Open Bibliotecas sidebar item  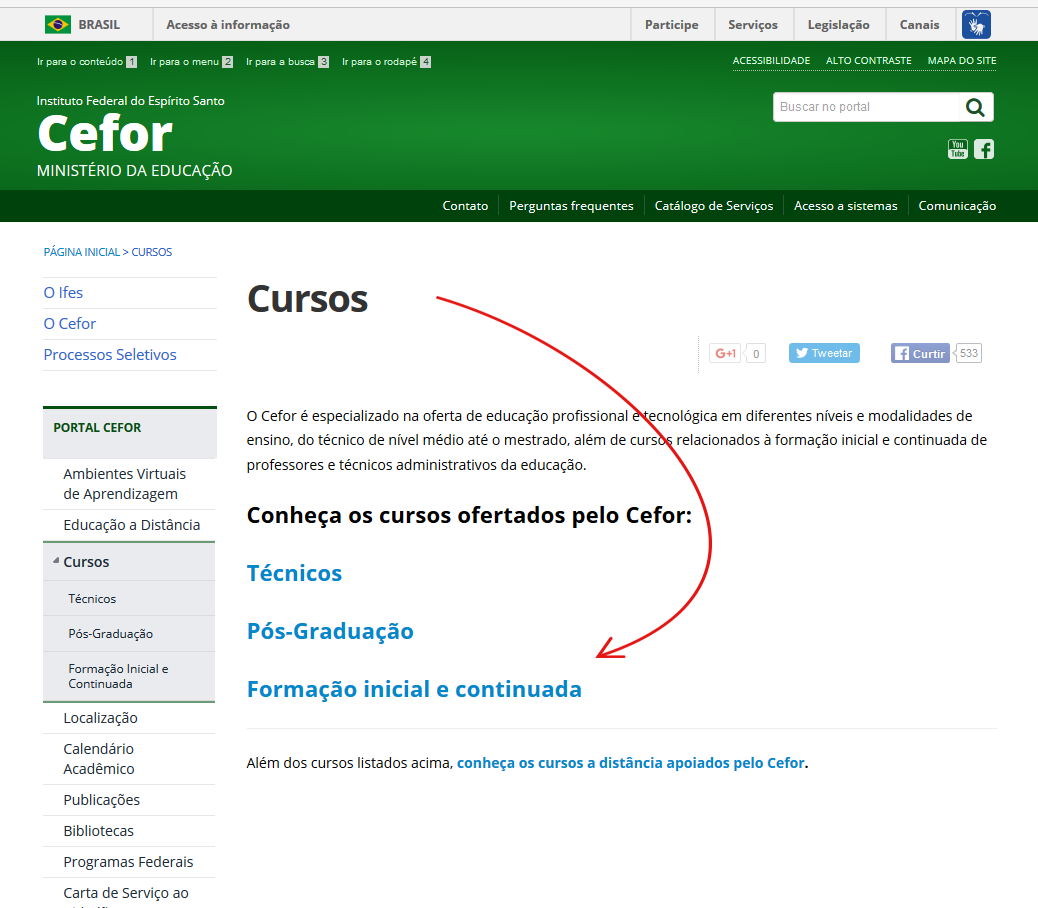click(x=99, y=831)
